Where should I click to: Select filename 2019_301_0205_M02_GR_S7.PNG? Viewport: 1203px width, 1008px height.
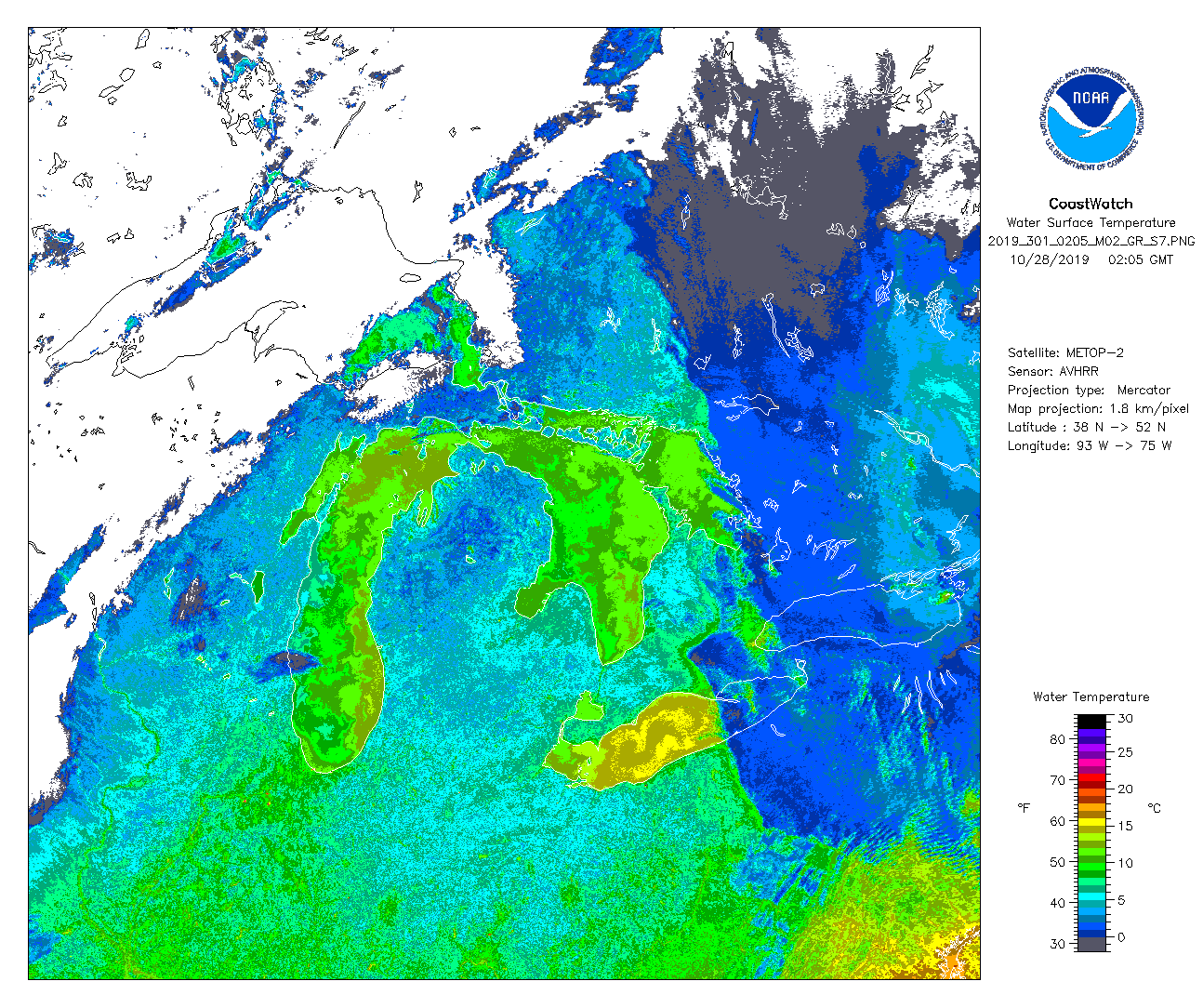(x=1091, y=241)
